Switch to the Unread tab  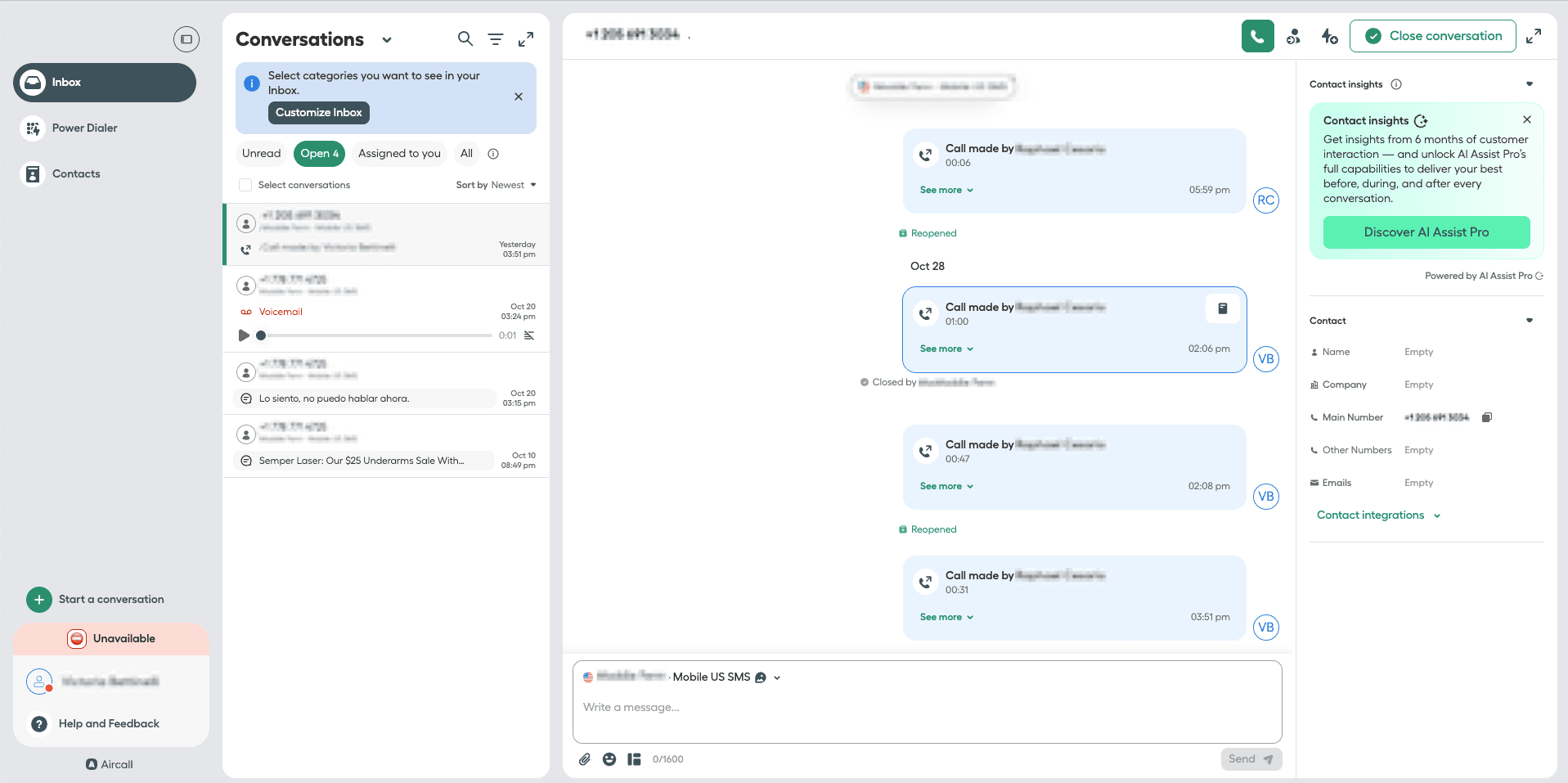point(261,153)
